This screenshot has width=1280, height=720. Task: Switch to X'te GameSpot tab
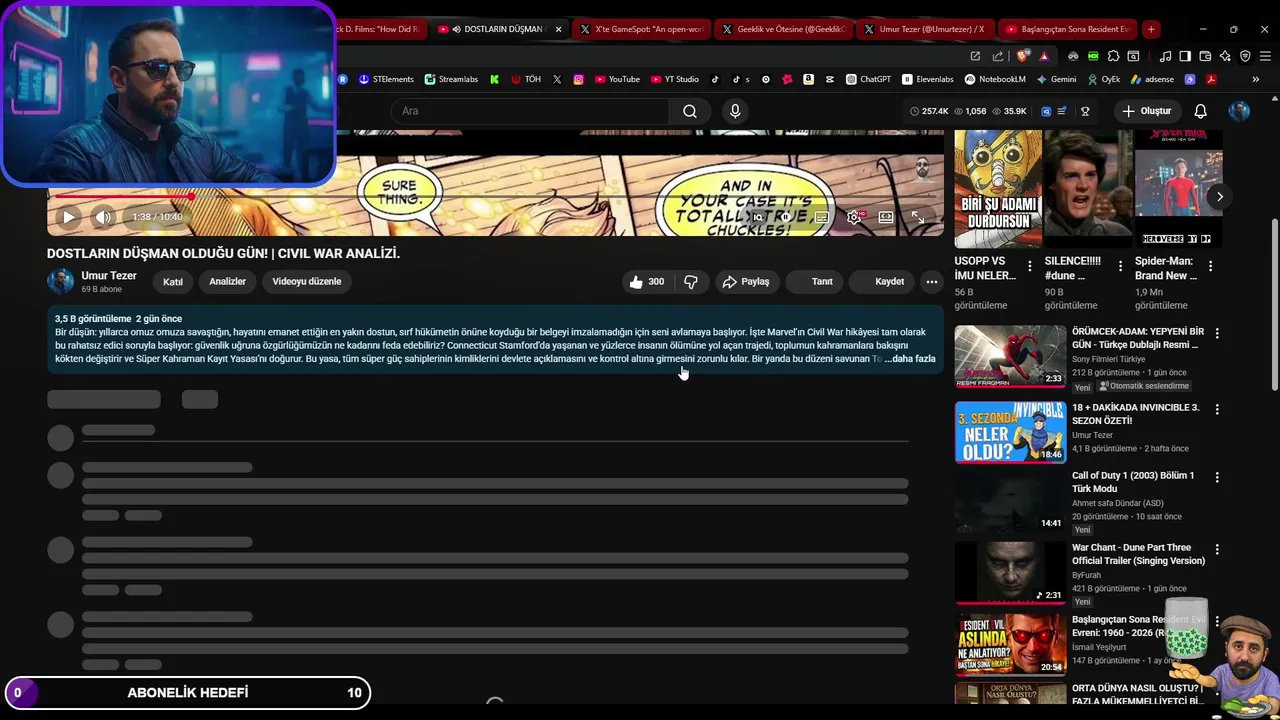(x=641, y=29)
